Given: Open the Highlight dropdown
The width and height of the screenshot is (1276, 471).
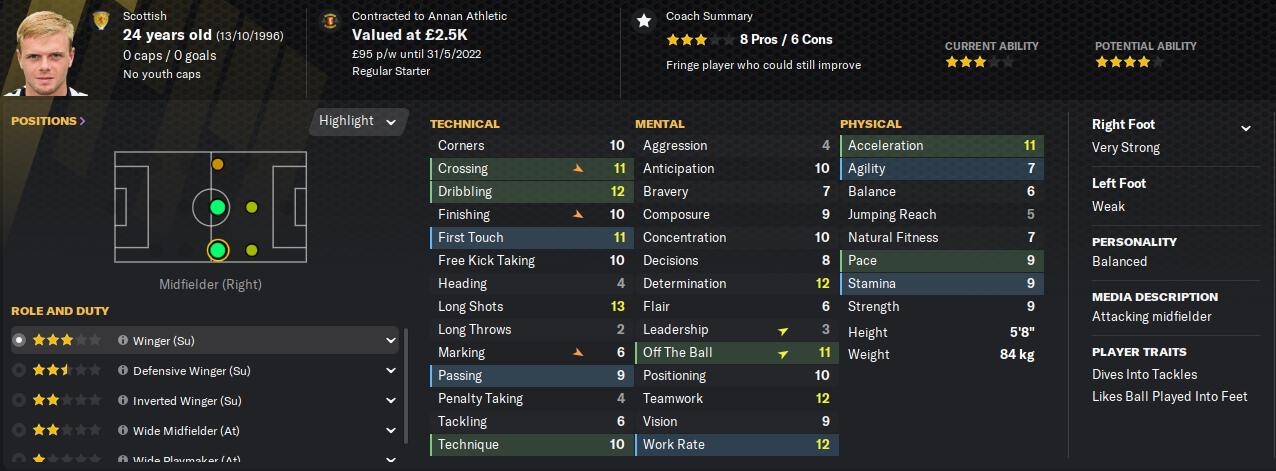Looking at the screenshot, I should coord(359,121).
